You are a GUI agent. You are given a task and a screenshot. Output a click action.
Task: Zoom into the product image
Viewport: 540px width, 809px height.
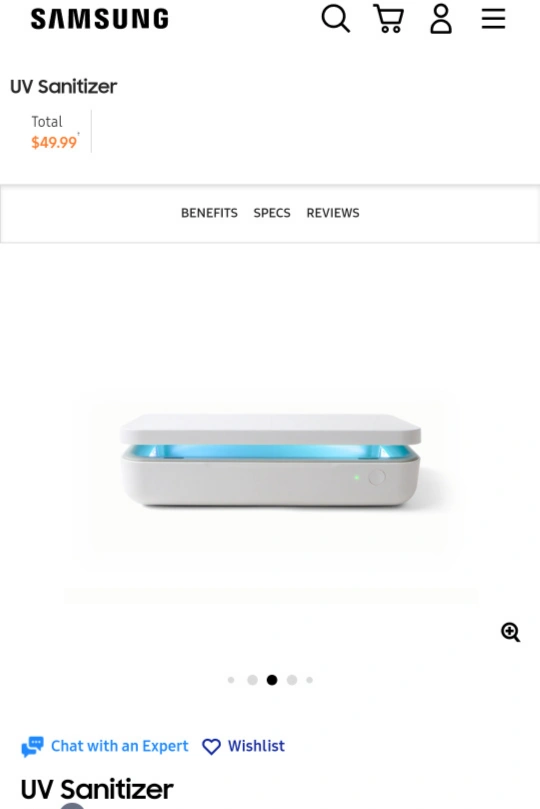tap(511, 632)
